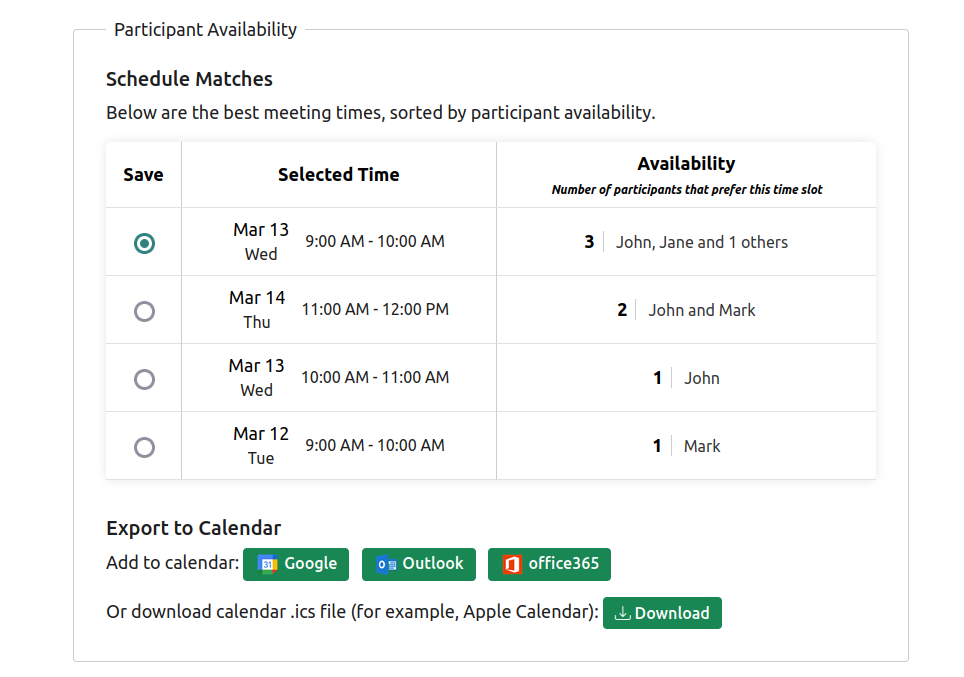The width and height of the screenshot is (964, 677).
Task: Click the Availability column header
Action: (686, 164)
